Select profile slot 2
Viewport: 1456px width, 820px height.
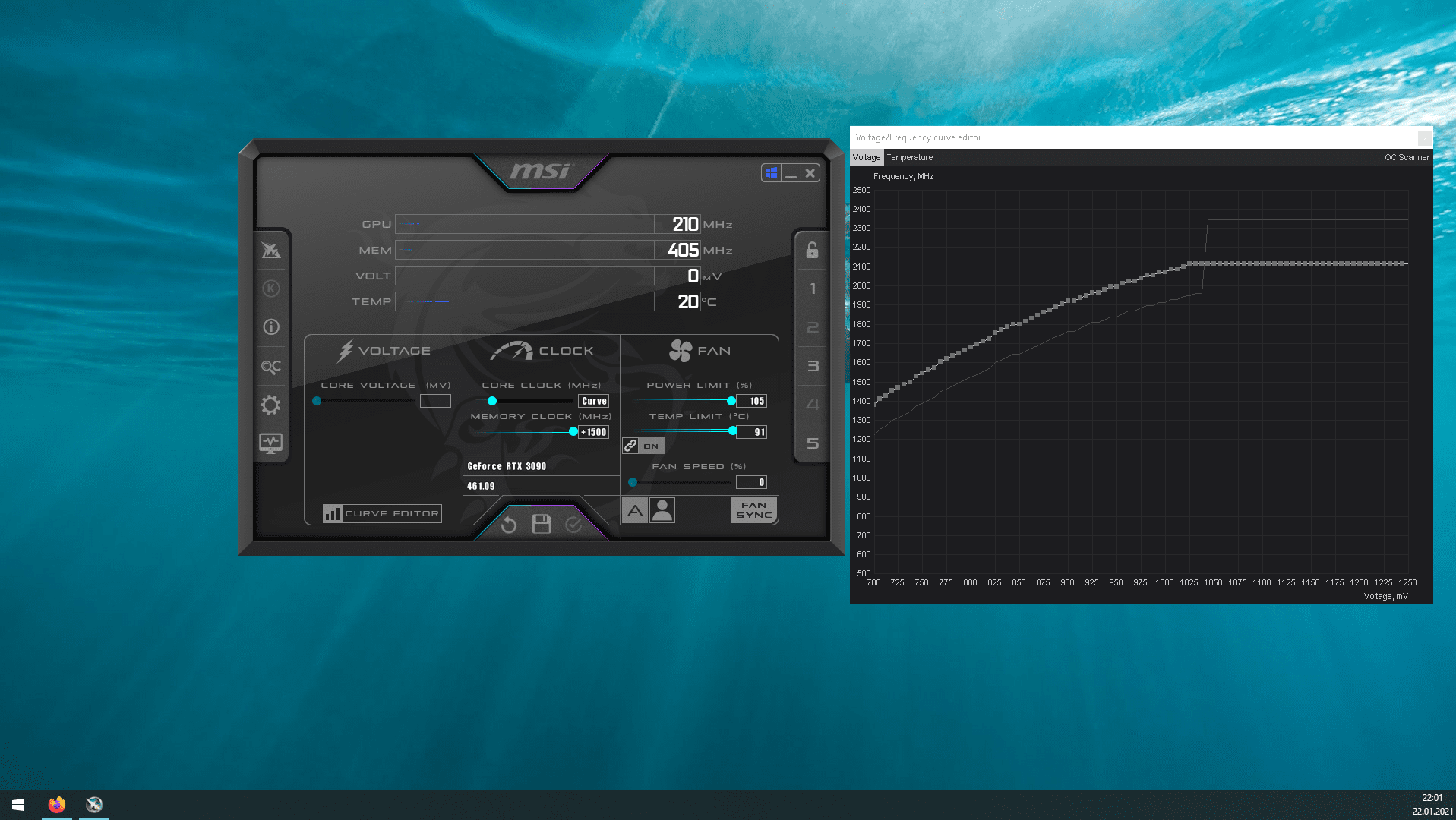(x=812, y=327)
